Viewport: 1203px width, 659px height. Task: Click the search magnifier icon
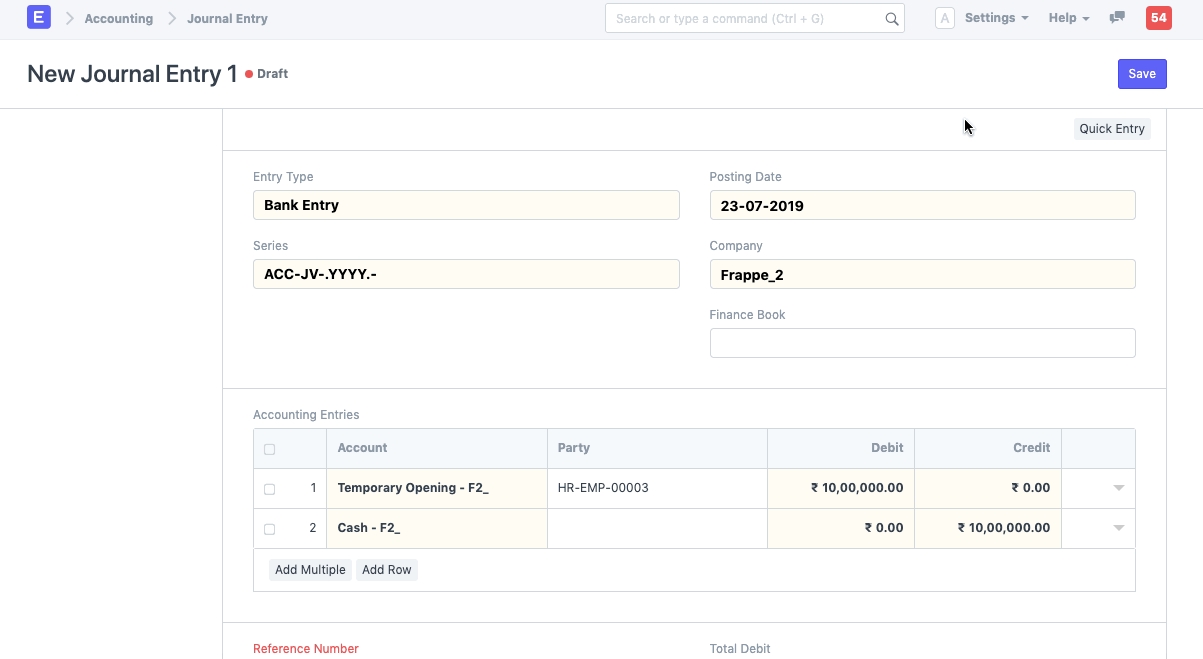point(891,19)
